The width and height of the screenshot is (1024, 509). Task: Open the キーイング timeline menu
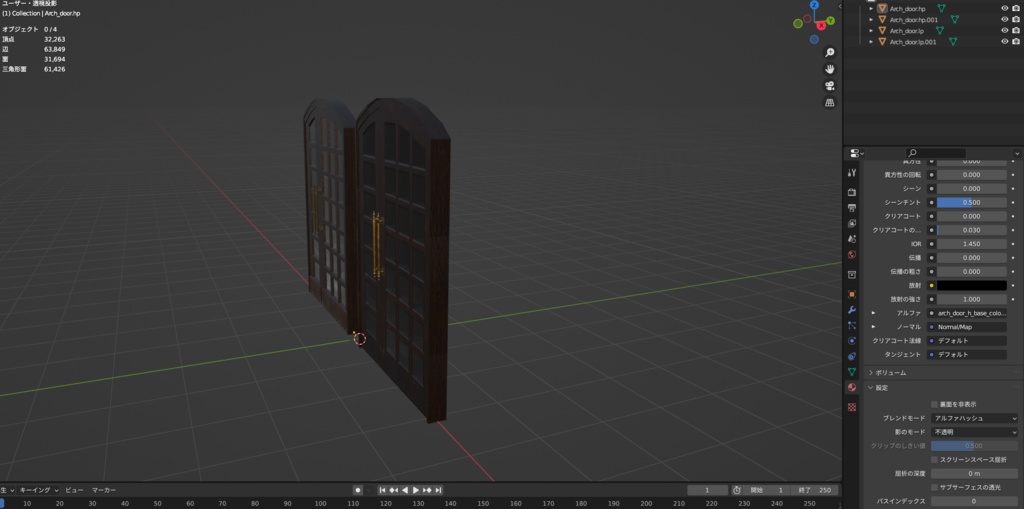click(39, 490)
